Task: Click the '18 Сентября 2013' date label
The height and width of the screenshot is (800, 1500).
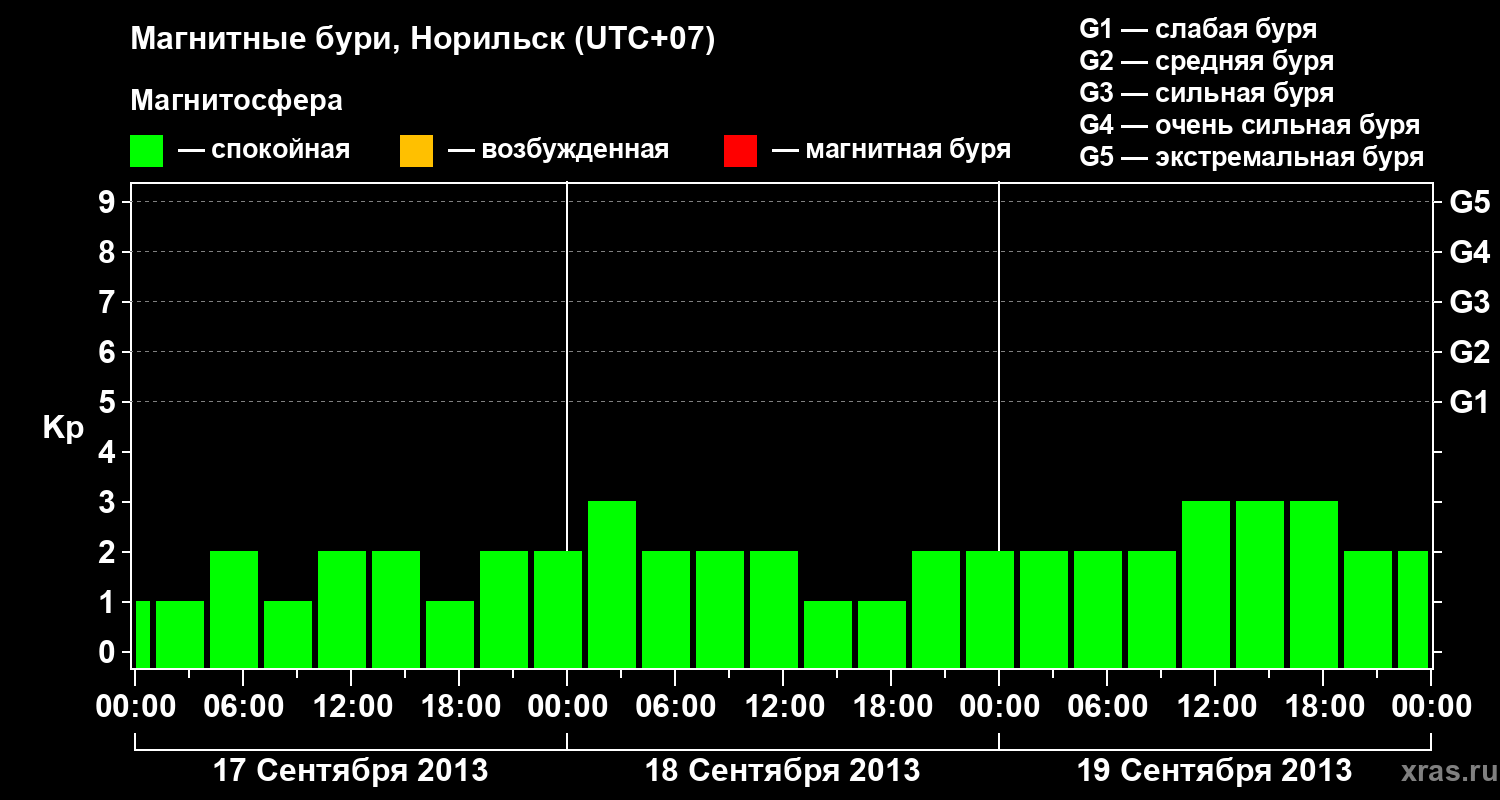Action: click(x=783, y=771)
